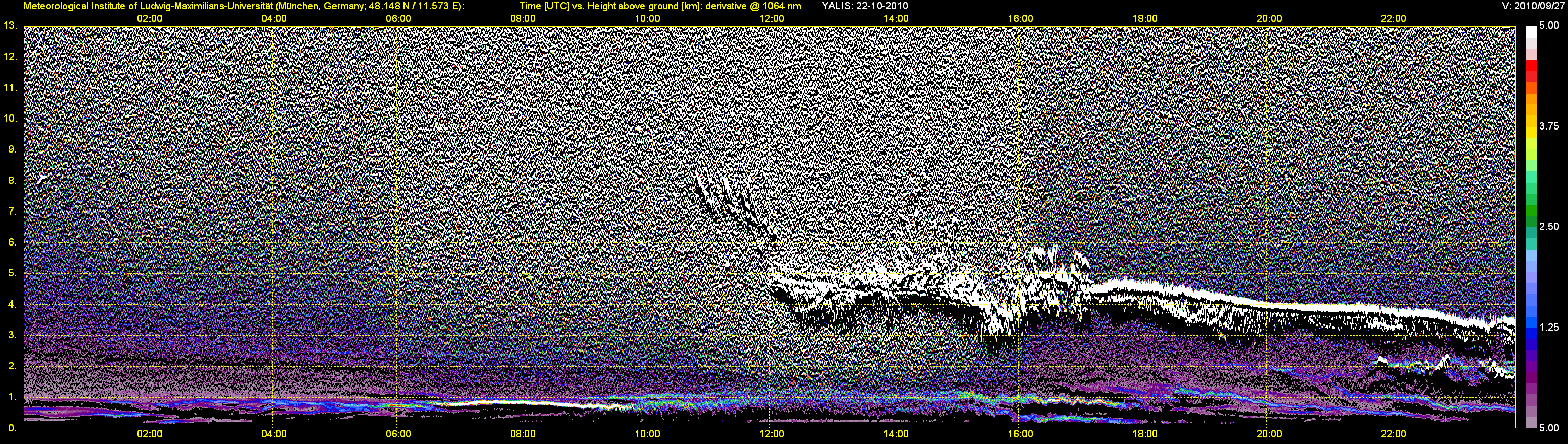Click the 22:00 label on the lower time axis
The width and height of the screenshot is (1568, 444).
(1393, 434)
